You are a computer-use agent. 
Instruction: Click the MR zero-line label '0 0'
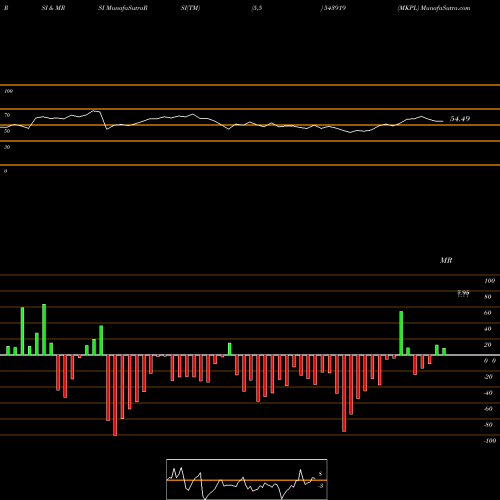[x=490, y=361]
